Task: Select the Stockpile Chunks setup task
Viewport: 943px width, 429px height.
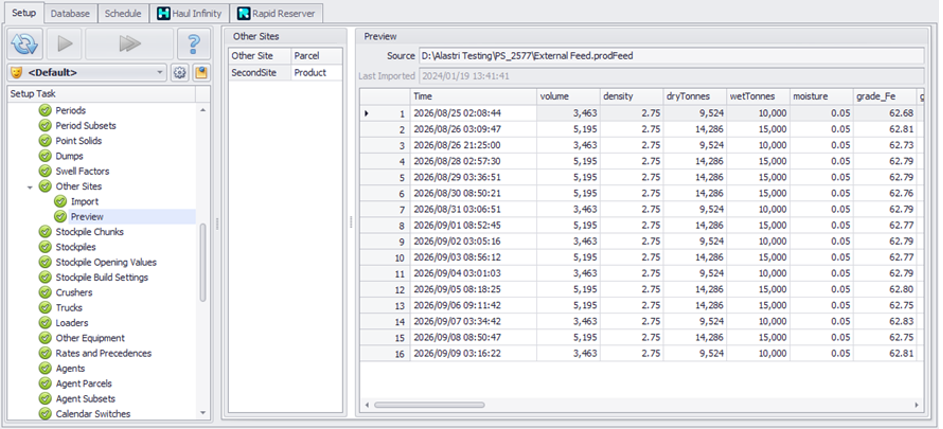Action: pyautogui.click(x=90, y=232)
